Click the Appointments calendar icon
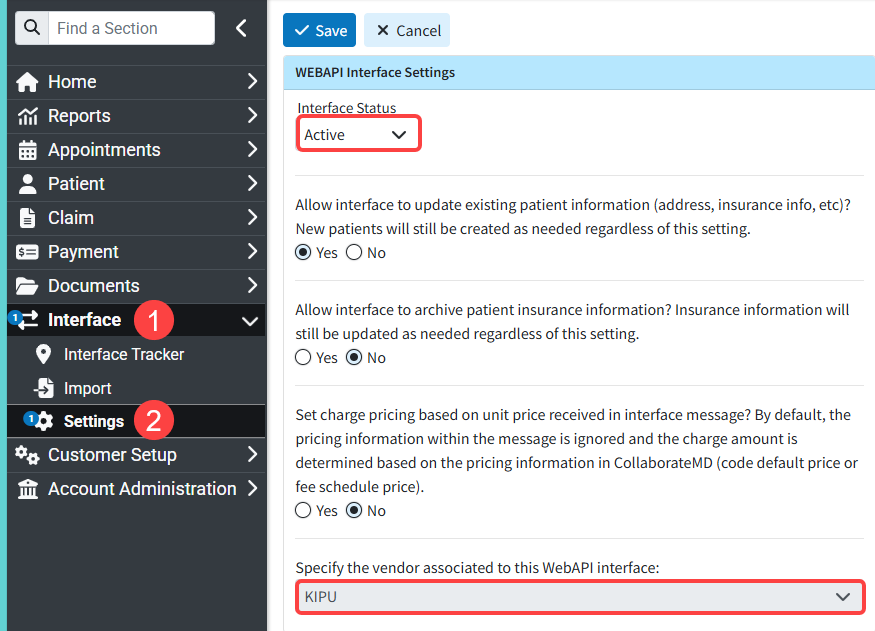Screen dimensions: 875x631 point(28,150)
